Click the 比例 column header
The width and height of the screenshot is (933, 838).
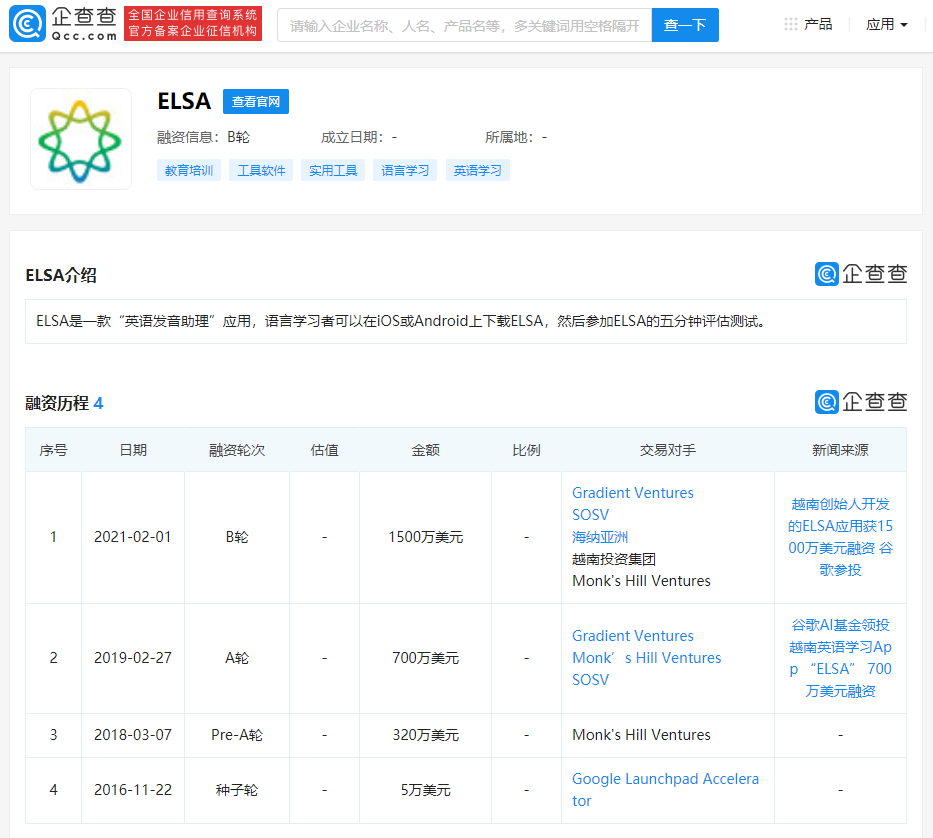tap(527, 450)
